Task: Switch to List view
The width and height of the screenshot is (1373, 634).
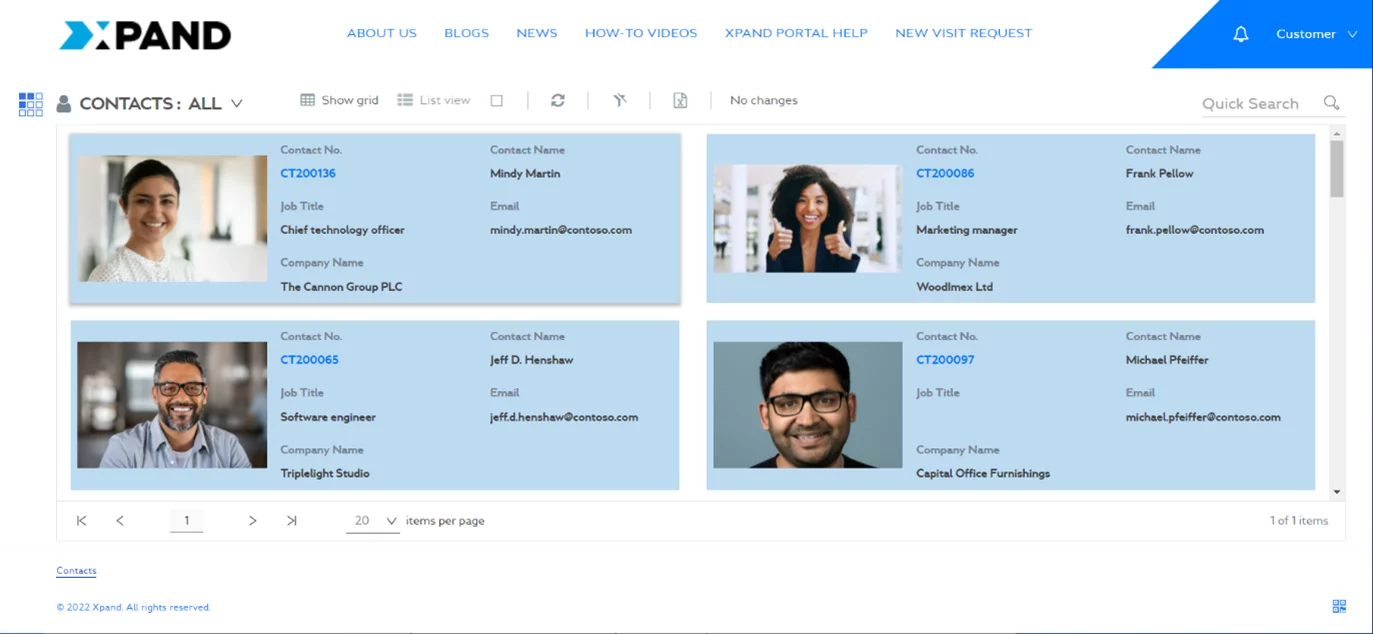Action: (434, 100)
